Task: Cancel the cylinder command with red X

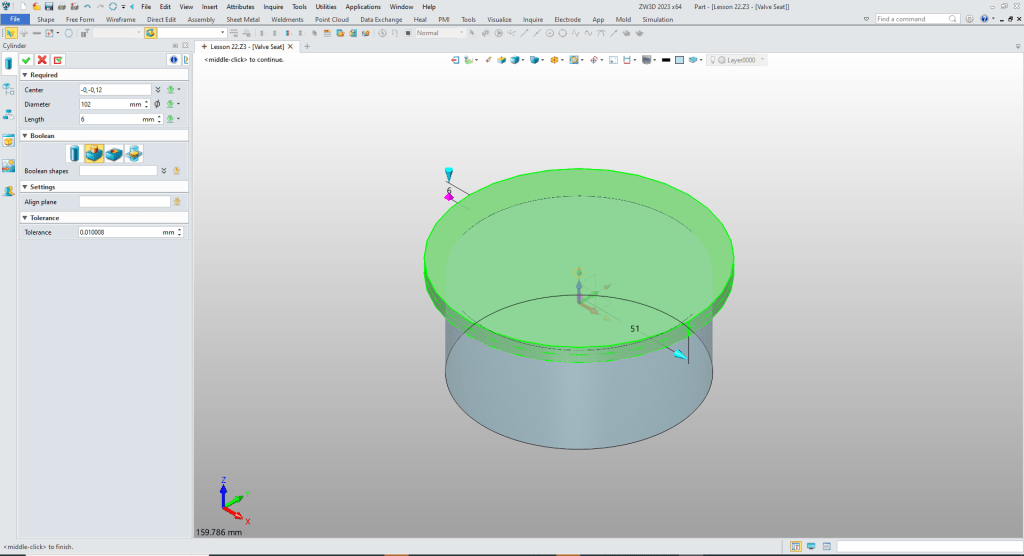Action: click(42, 60)
